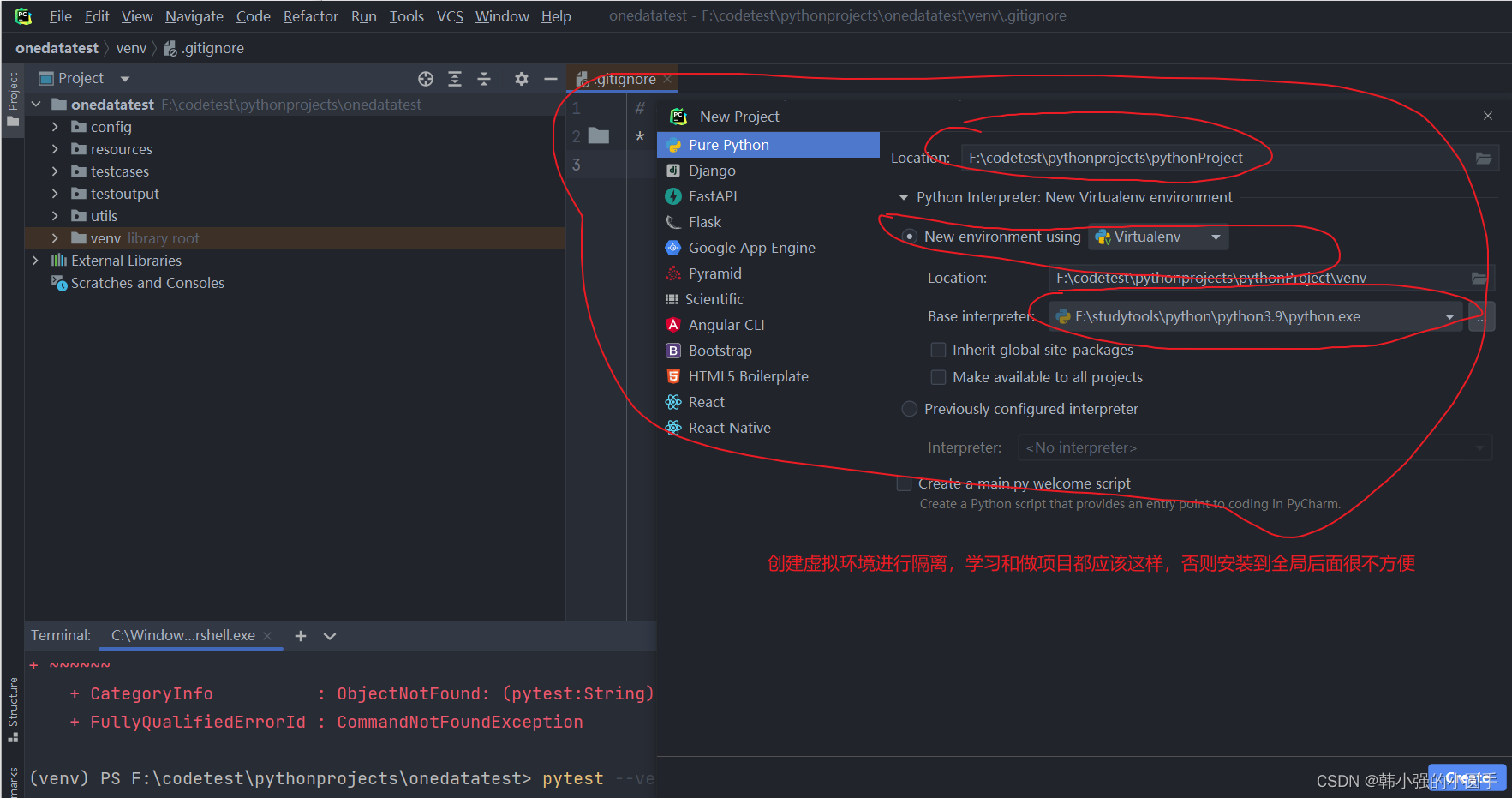
Task: Select Previously configured interpreter radio button
Action: [910, 409]
